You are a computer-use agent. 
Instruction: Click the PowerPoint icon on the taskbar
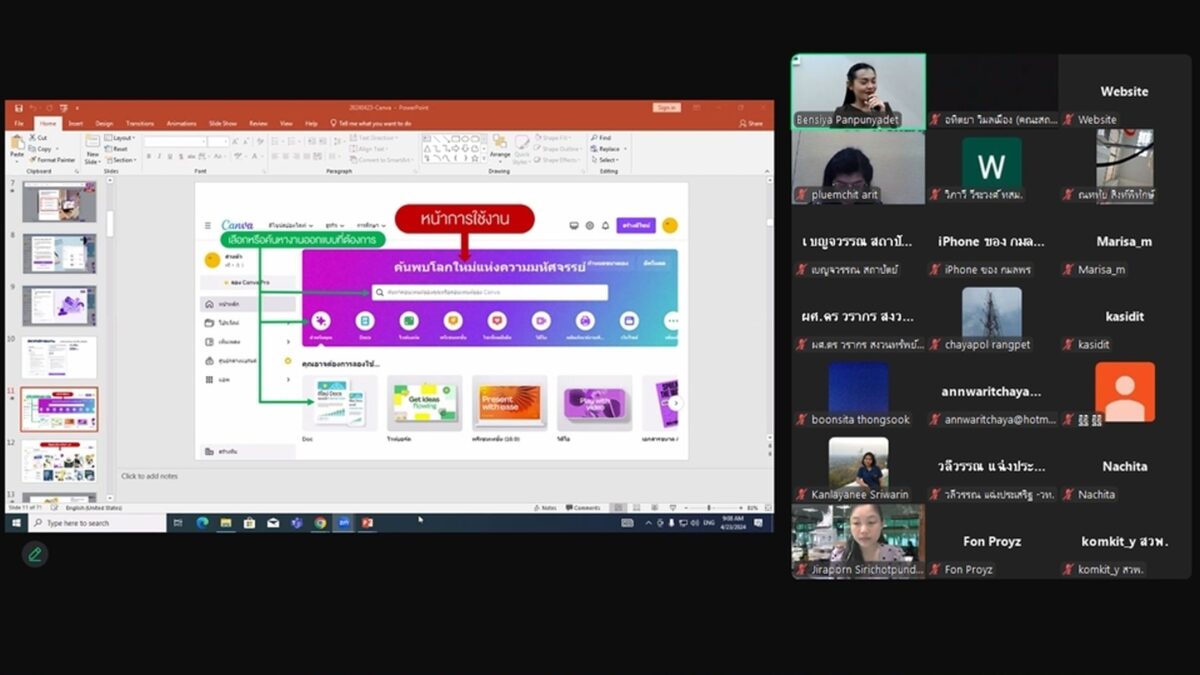pyautogui.click(x=367, y=523)
